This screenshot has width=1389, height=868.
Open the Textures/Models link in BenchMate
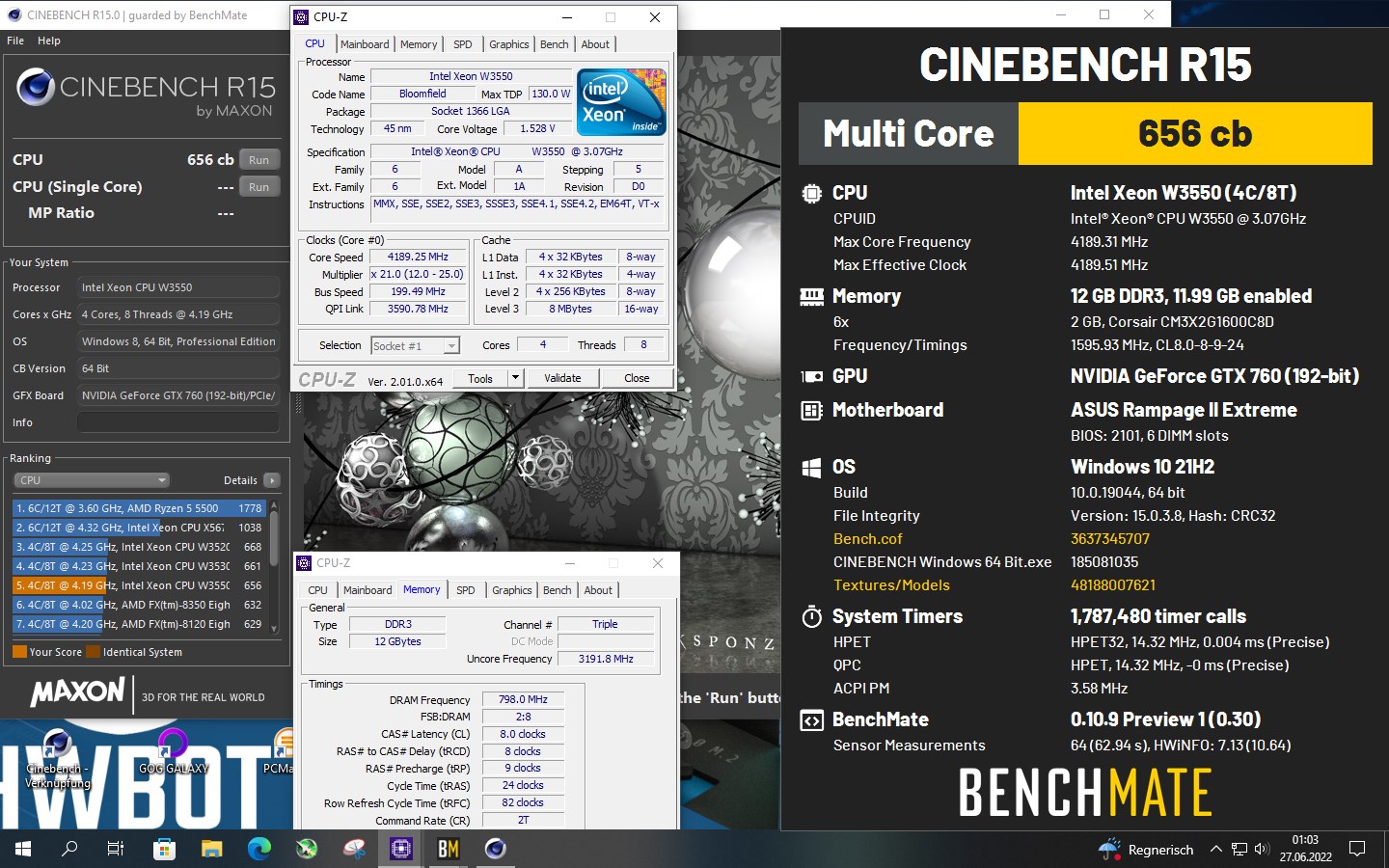[891, 585]
